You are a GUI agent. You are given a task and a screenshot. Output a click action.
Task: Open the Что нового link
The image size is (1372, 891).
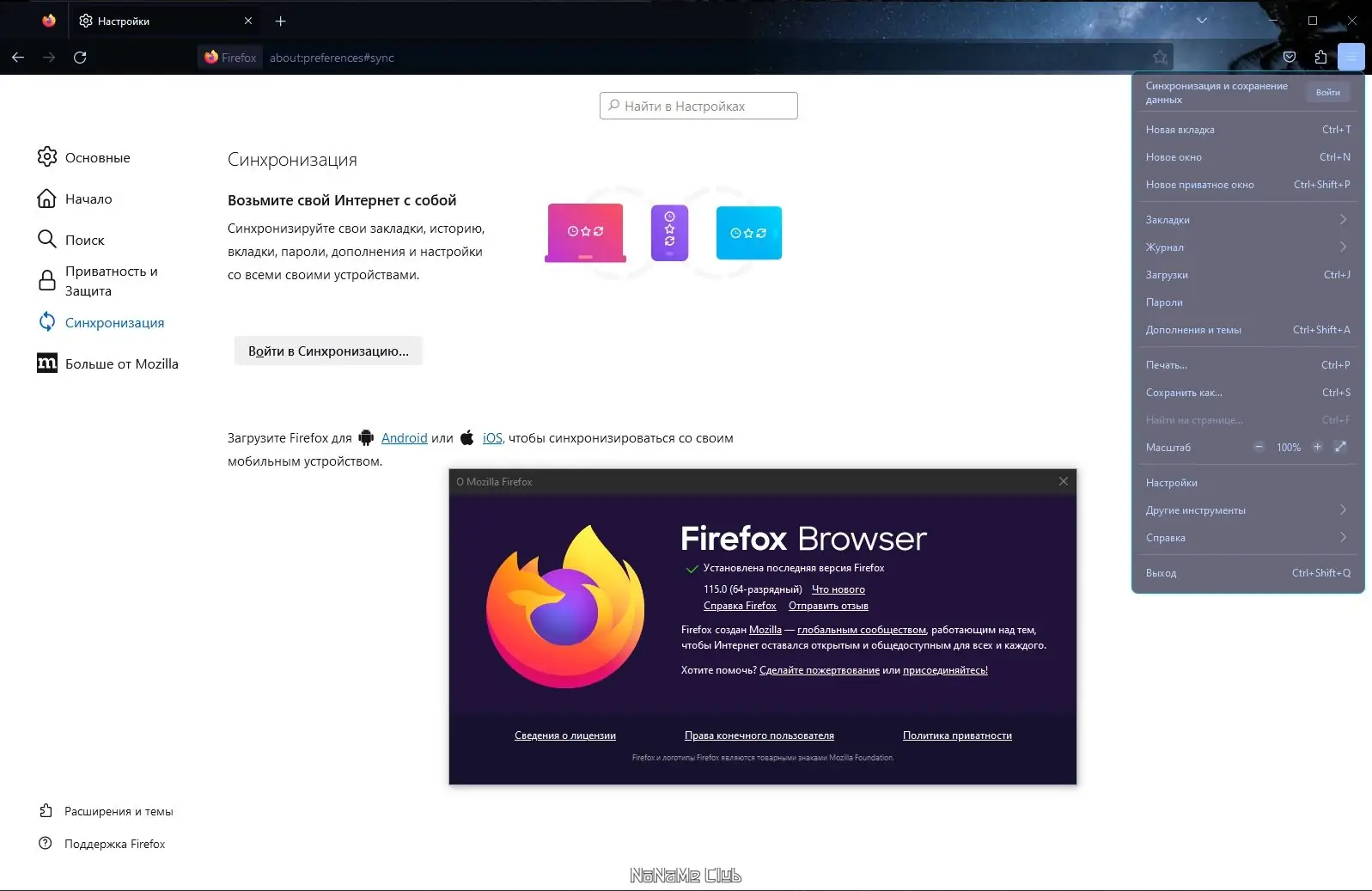[838, 589]
